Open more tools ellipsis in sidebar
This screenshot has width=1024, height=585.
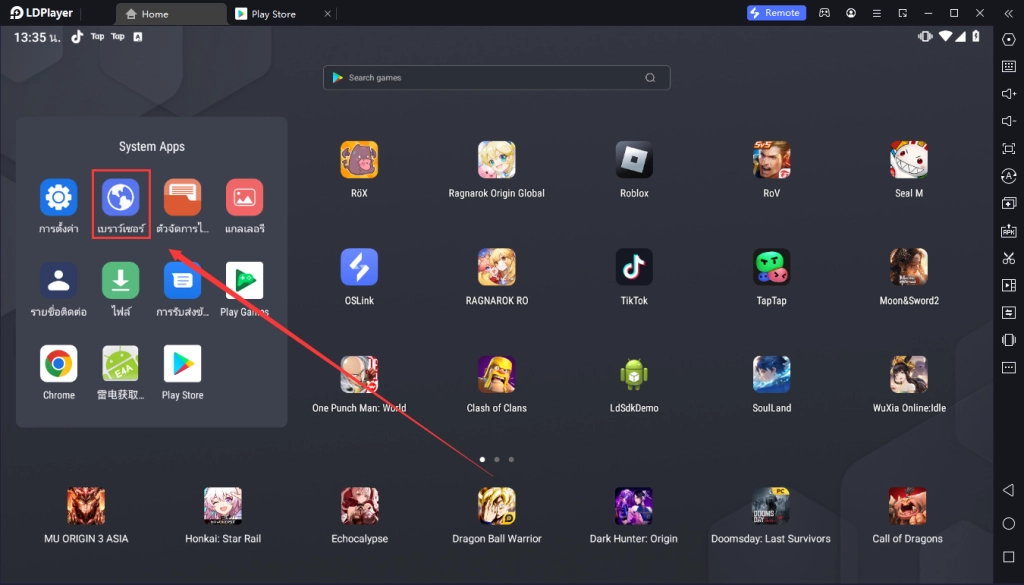1009,368
